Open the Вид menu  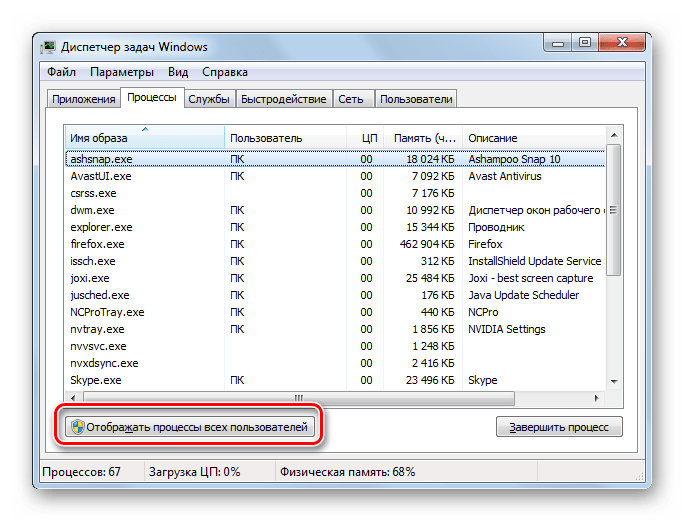(178, 72)
